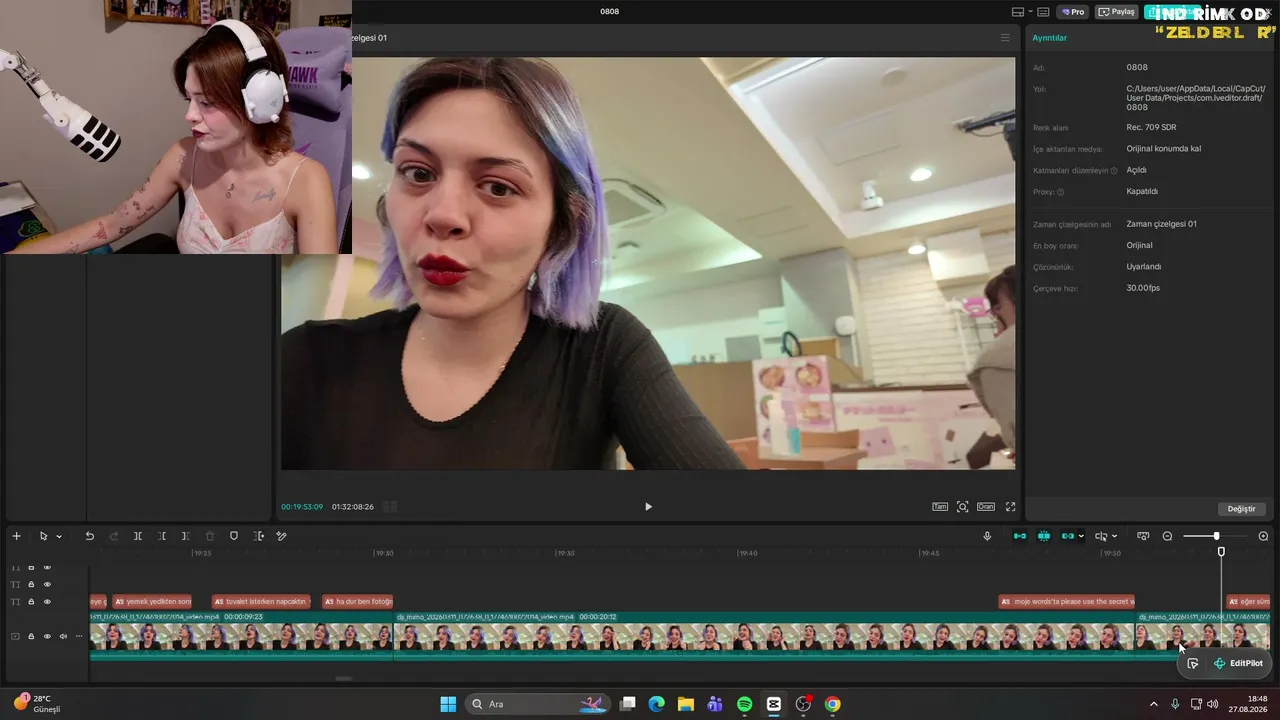Viewport: 1280px width, 720px height.
Task: Show info for the Proxy help icon
Action: [1061, 192]
